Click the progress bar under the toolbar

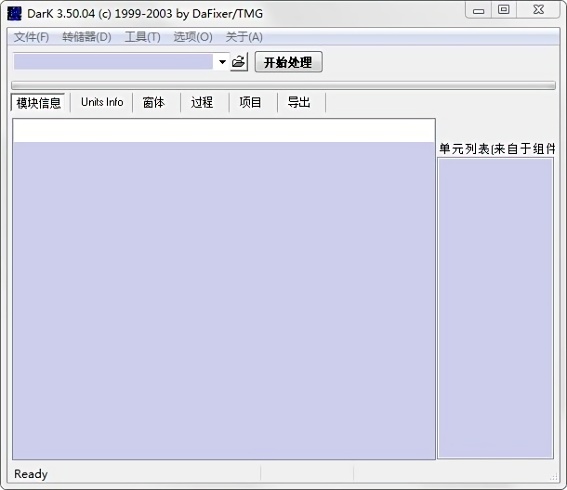pos(284,85)
